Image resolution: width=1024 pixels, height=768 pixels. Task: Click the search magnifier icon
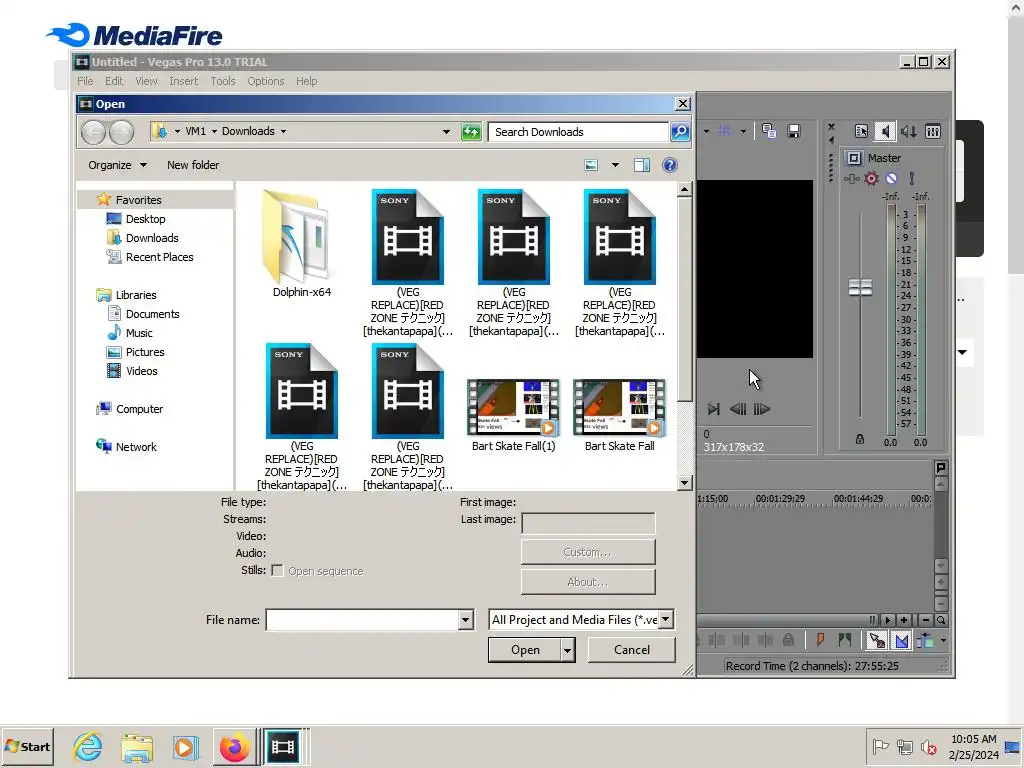coord(680,131)
